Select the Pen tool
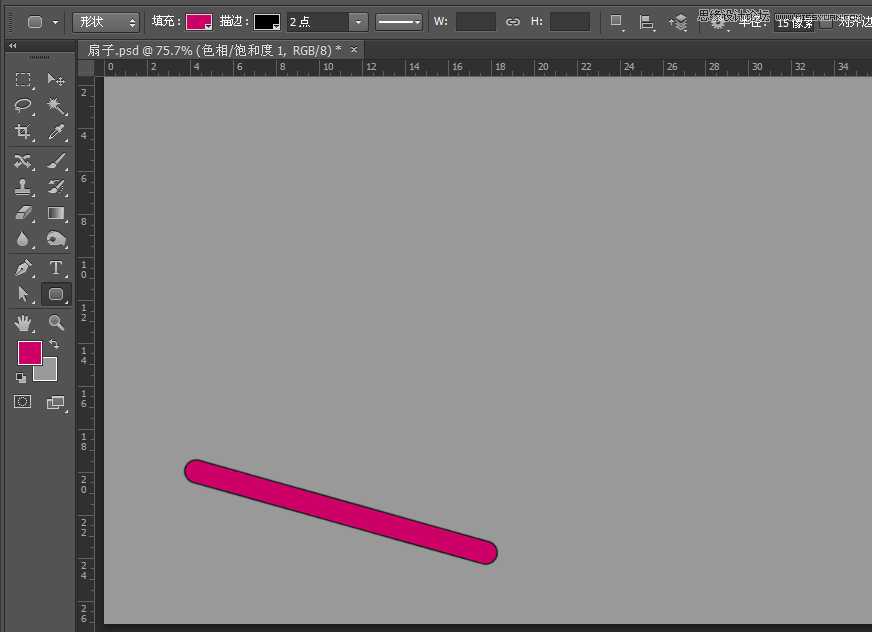Viewport: 872px width, 632px height. [x=23, y=268]
